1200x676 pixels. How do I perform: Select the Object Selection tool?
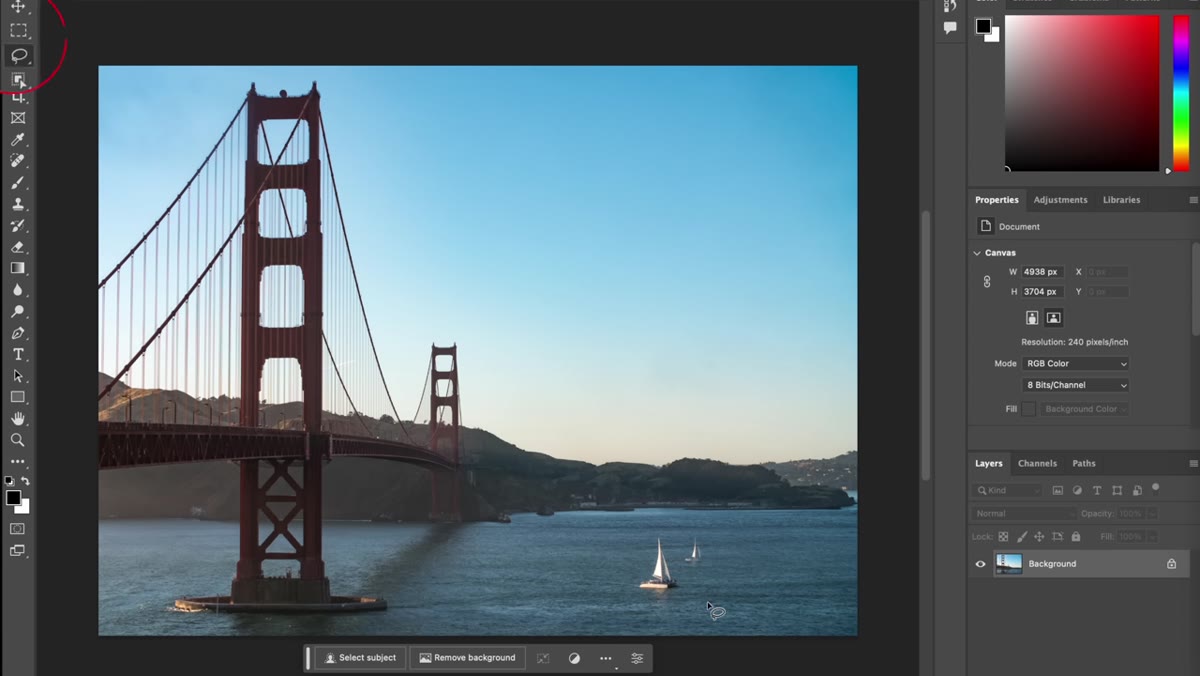click(x=18, y=80)
